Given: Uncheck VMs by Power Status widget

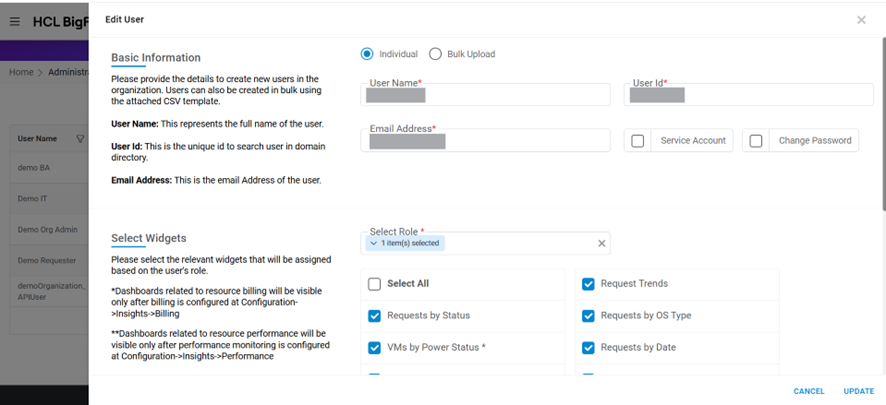Looking at the screenshot, I should point(374,348).
